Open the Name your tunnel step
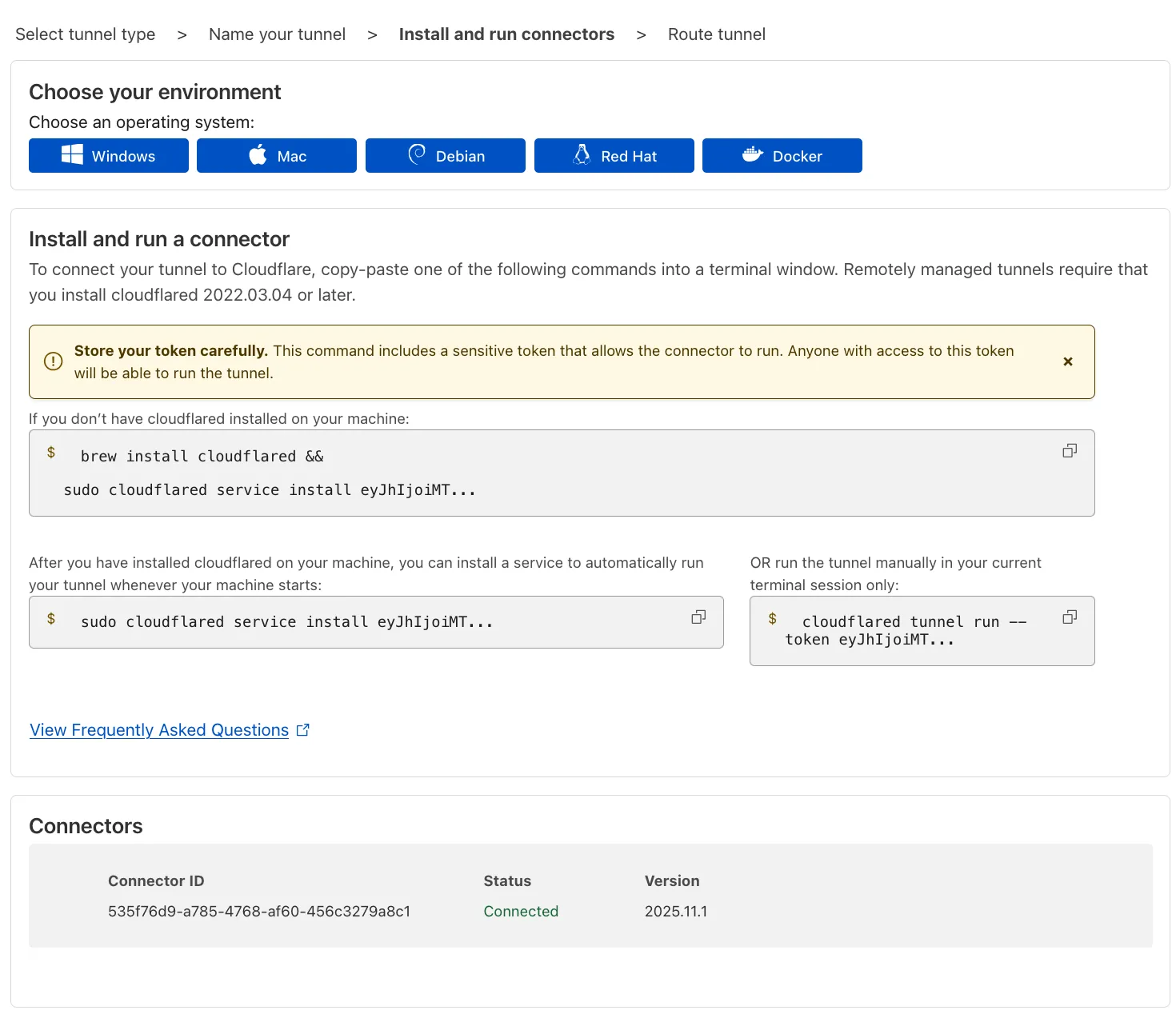This screenshot has width=1176, height=1022. pos(277,34)
